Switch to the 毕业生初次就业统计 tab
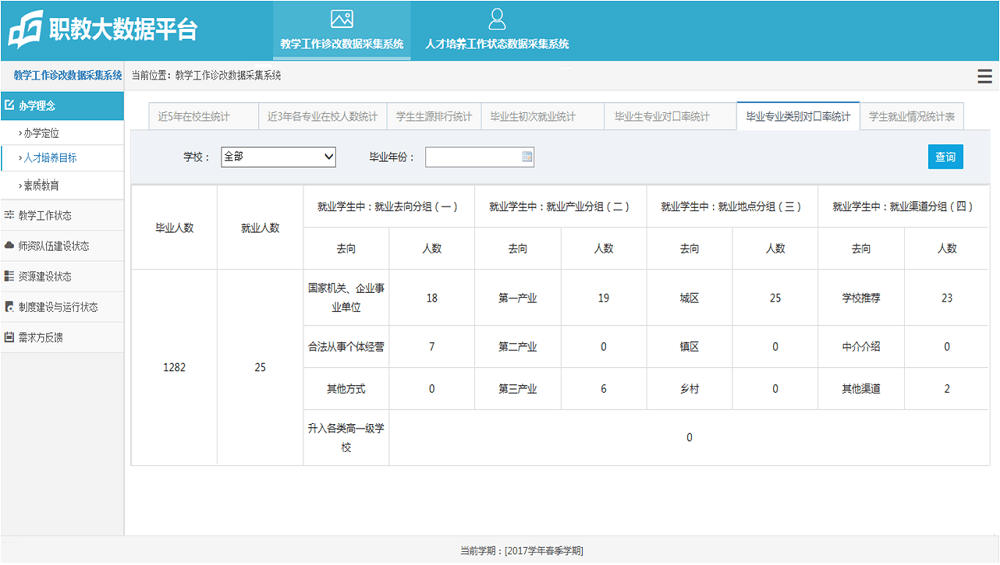This screenshot has height=565, width=1000. [x=543, y=117]
